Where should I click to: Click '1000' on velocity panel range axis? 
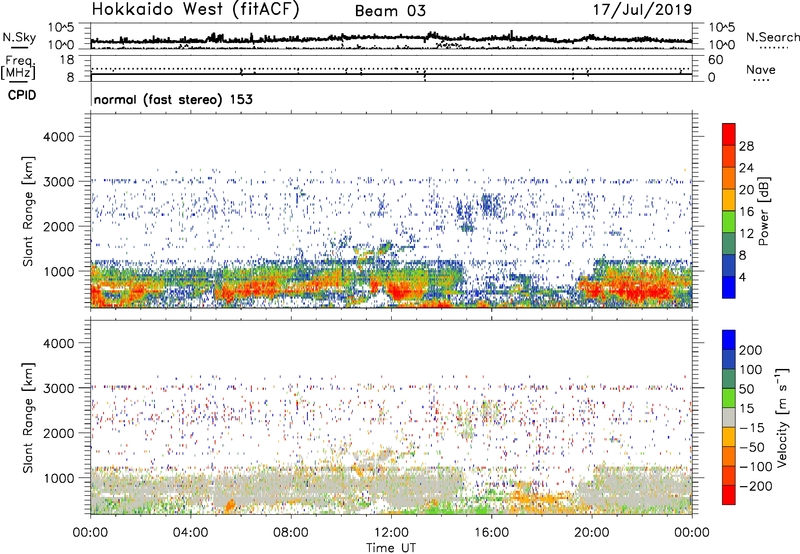pos(58,478)
